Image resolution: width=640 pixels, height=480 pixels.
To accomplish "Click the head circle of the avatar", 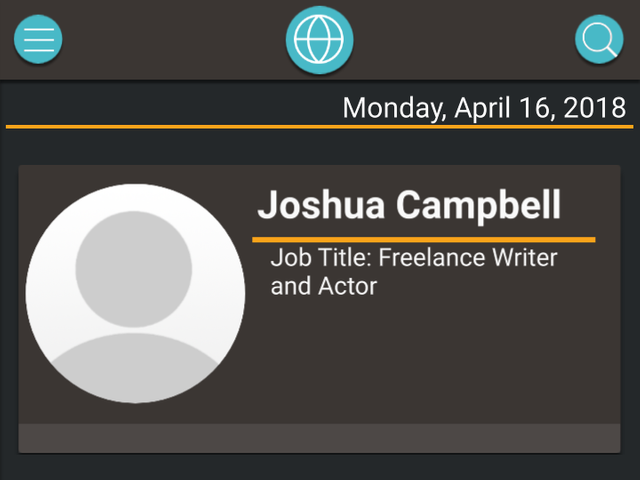I will (x=133, y=269).
